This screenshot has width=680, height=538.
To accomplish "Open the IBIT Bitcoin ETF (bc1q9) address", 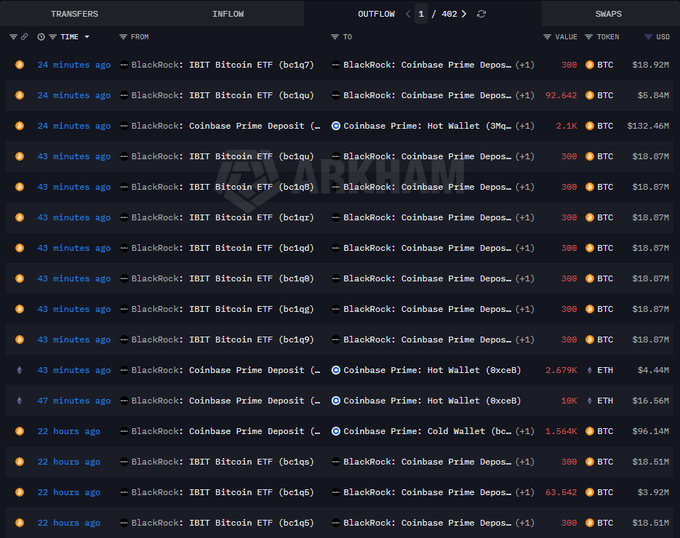I will [x=251, y=339].
